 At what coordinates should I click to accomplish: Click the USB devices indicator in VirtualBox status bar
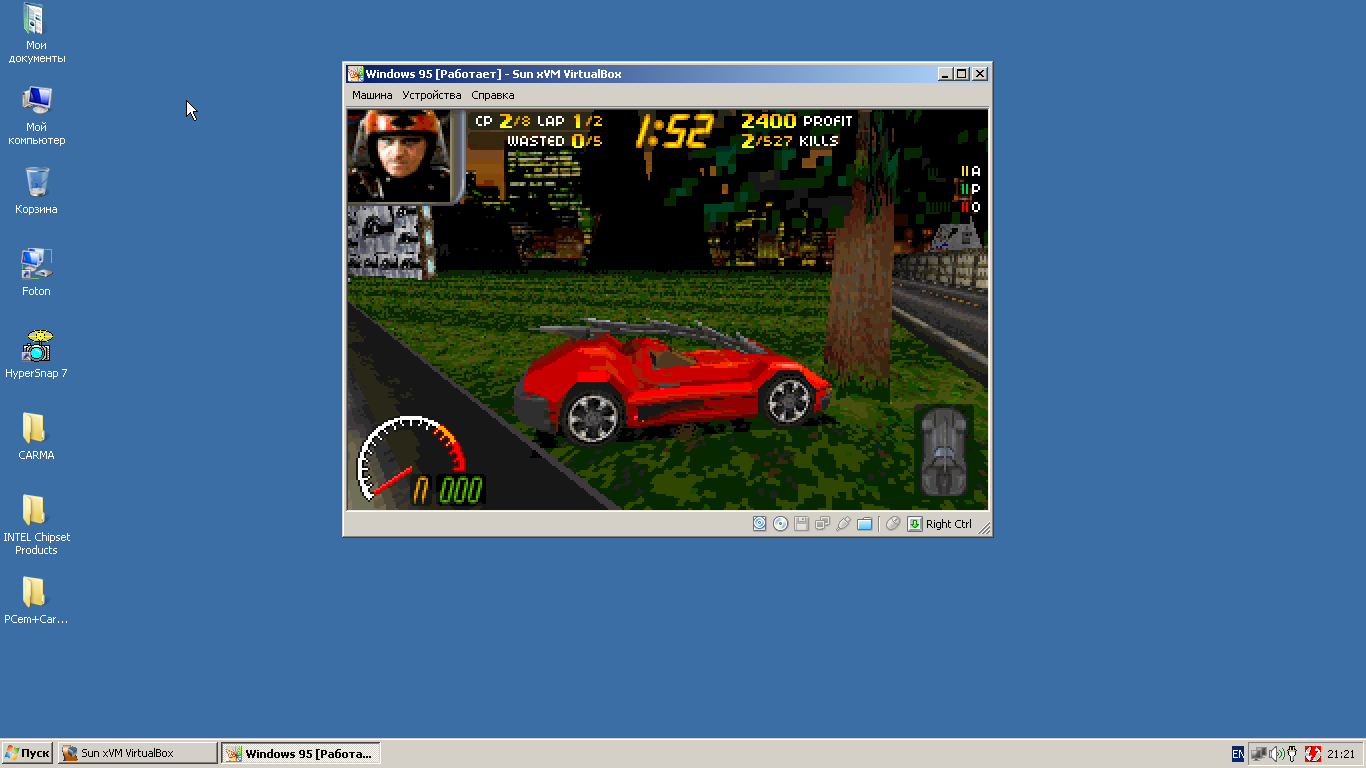pyautogui.click(x=844, y=523)
